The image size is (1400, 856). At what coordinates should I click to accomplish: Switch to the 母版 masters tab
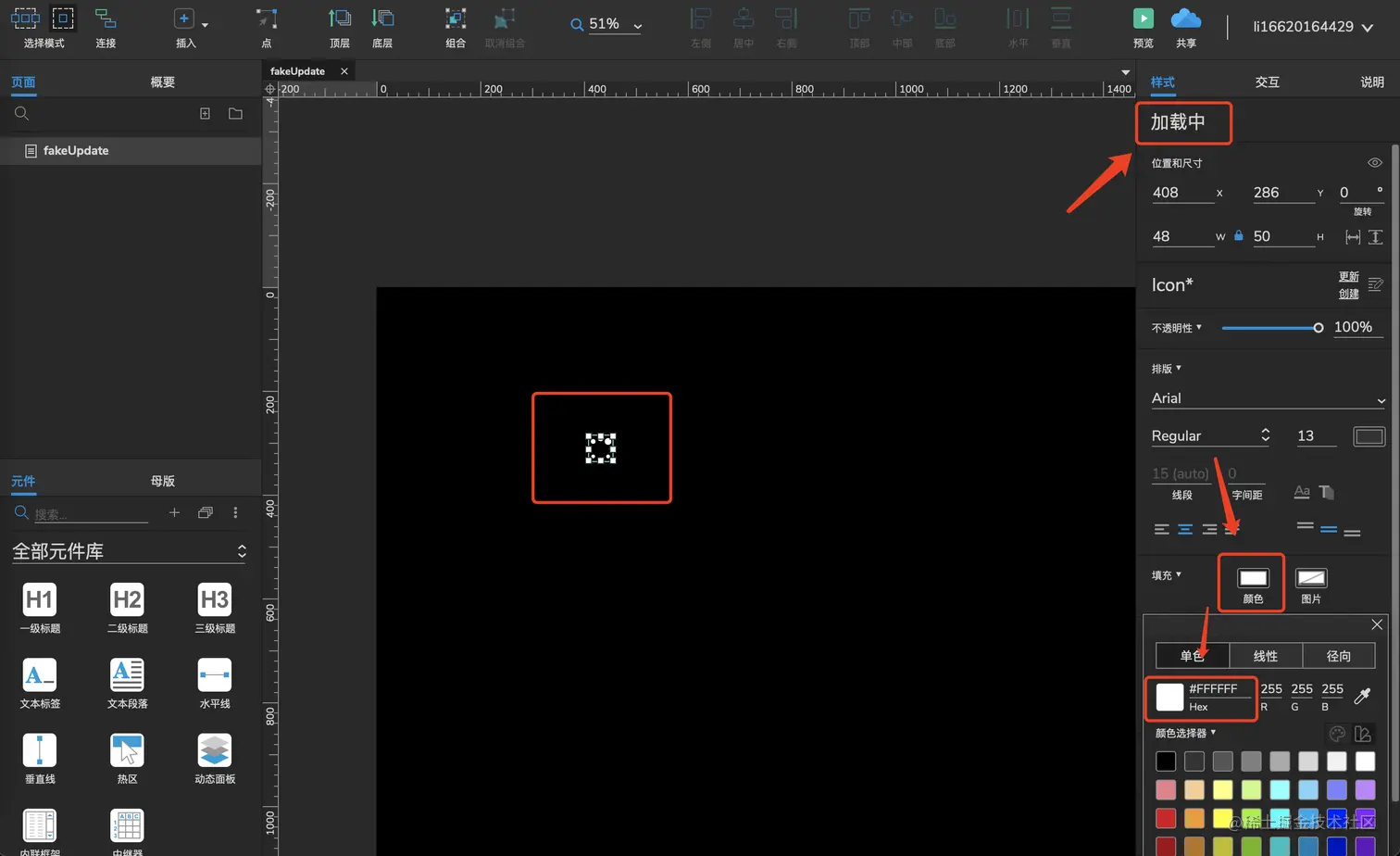pyautogui.click(x=162, y=481)
